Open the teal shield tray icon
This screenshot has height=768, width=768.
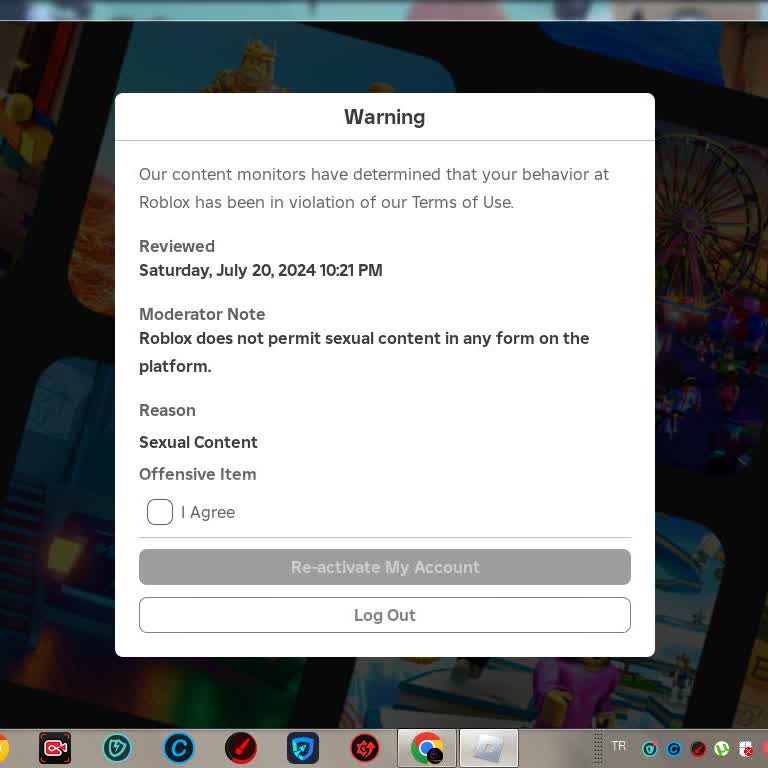coord(649,749)
